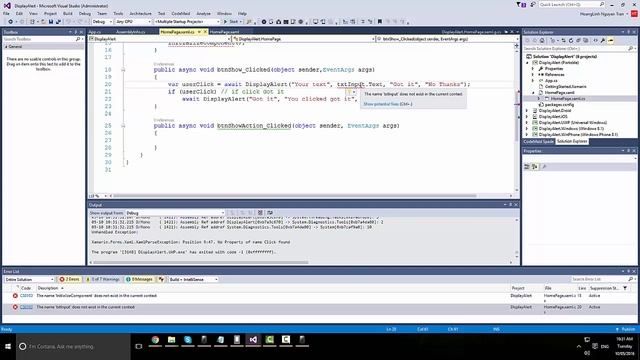This screenshot has width=640, height=360.
Task: Click the Save All icon in the toolbar
Action: pos(58,22)
